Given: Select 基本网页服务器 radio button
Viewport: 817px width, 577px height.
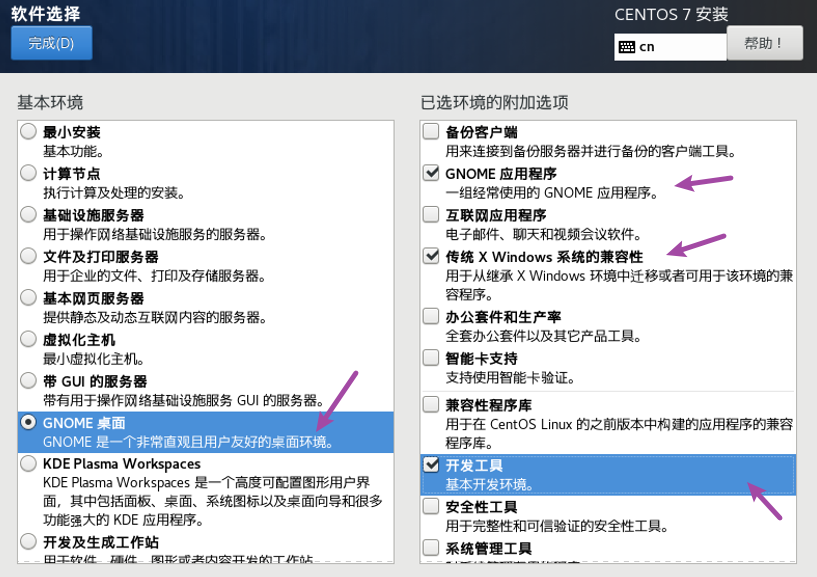Looking at the screenshot, I should click(29, 298).
